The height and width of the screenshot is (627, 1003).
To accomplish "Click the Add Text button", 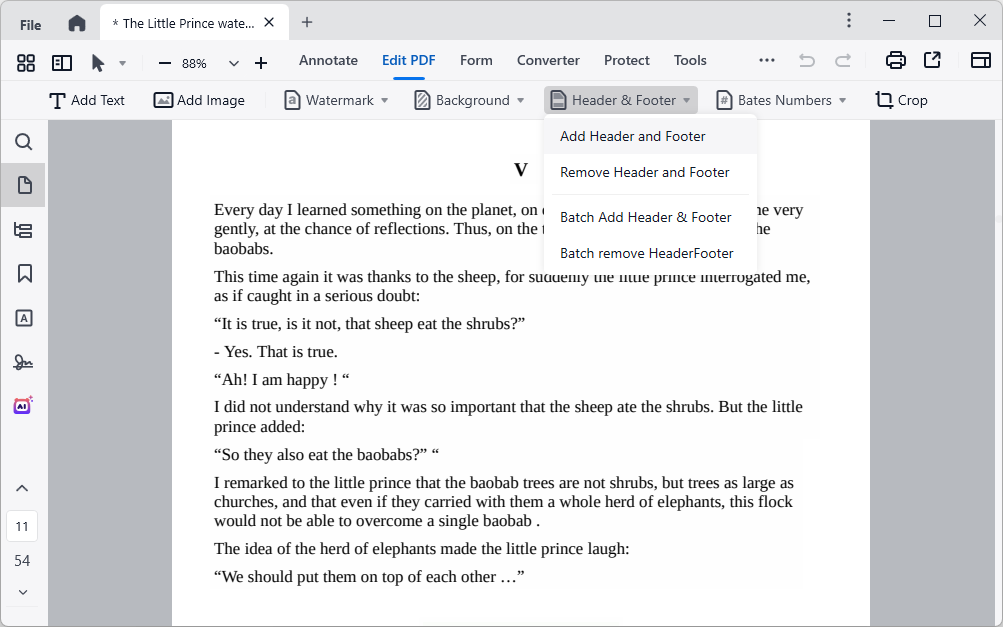I will click(x=87, y=100).
